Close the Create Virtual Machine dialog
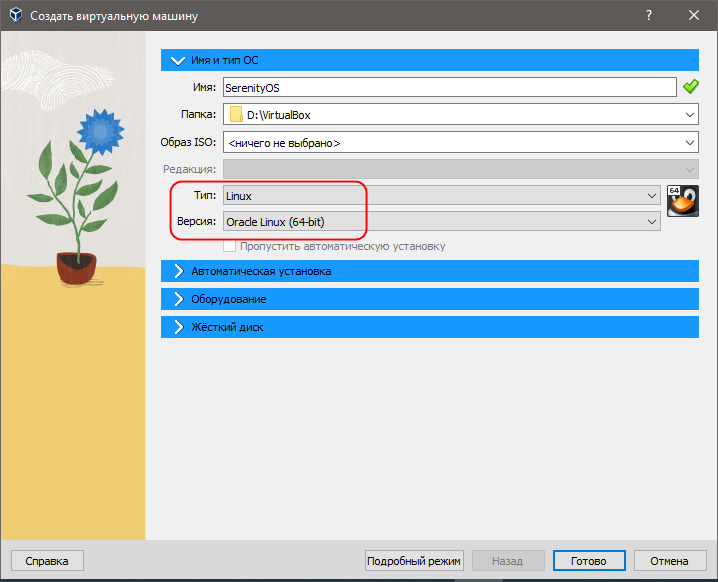The width and height of the screenshot is (718, 582). (x=694, y=15)
